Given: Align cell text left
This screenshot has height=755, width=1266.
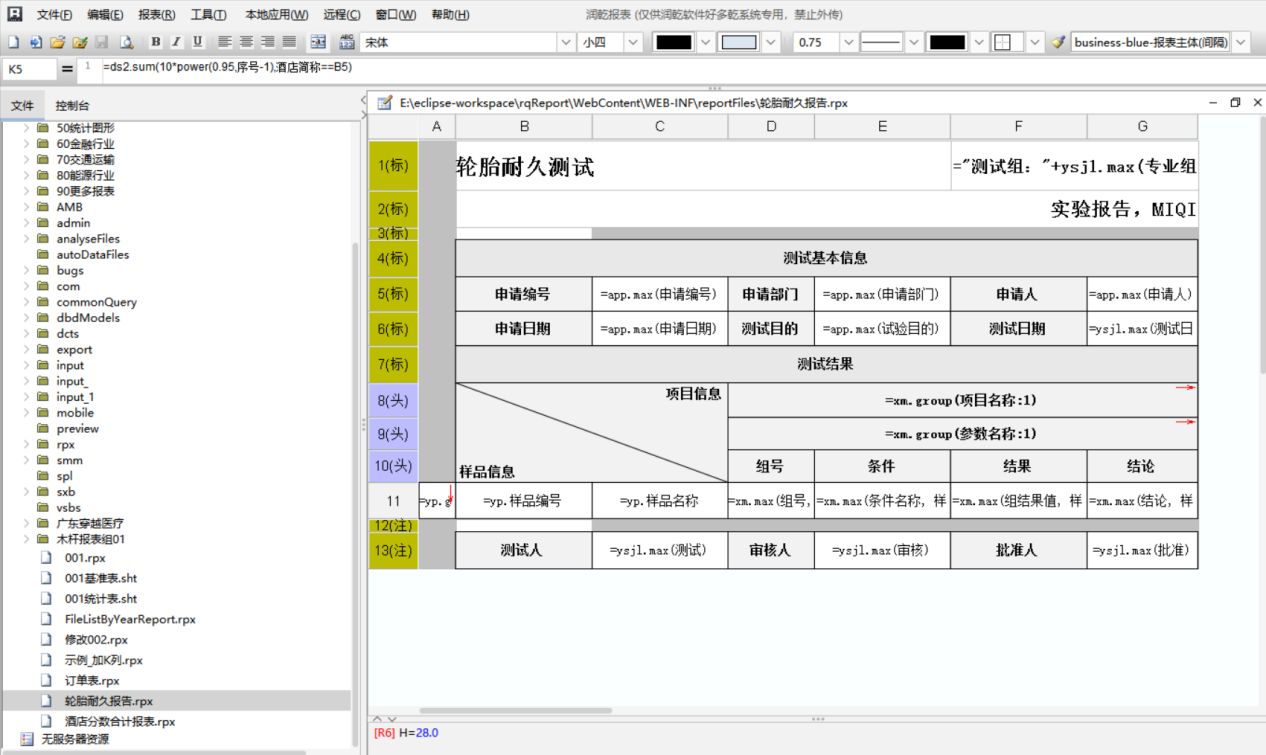Looking at the screenshot, I should tap(224, 42).
